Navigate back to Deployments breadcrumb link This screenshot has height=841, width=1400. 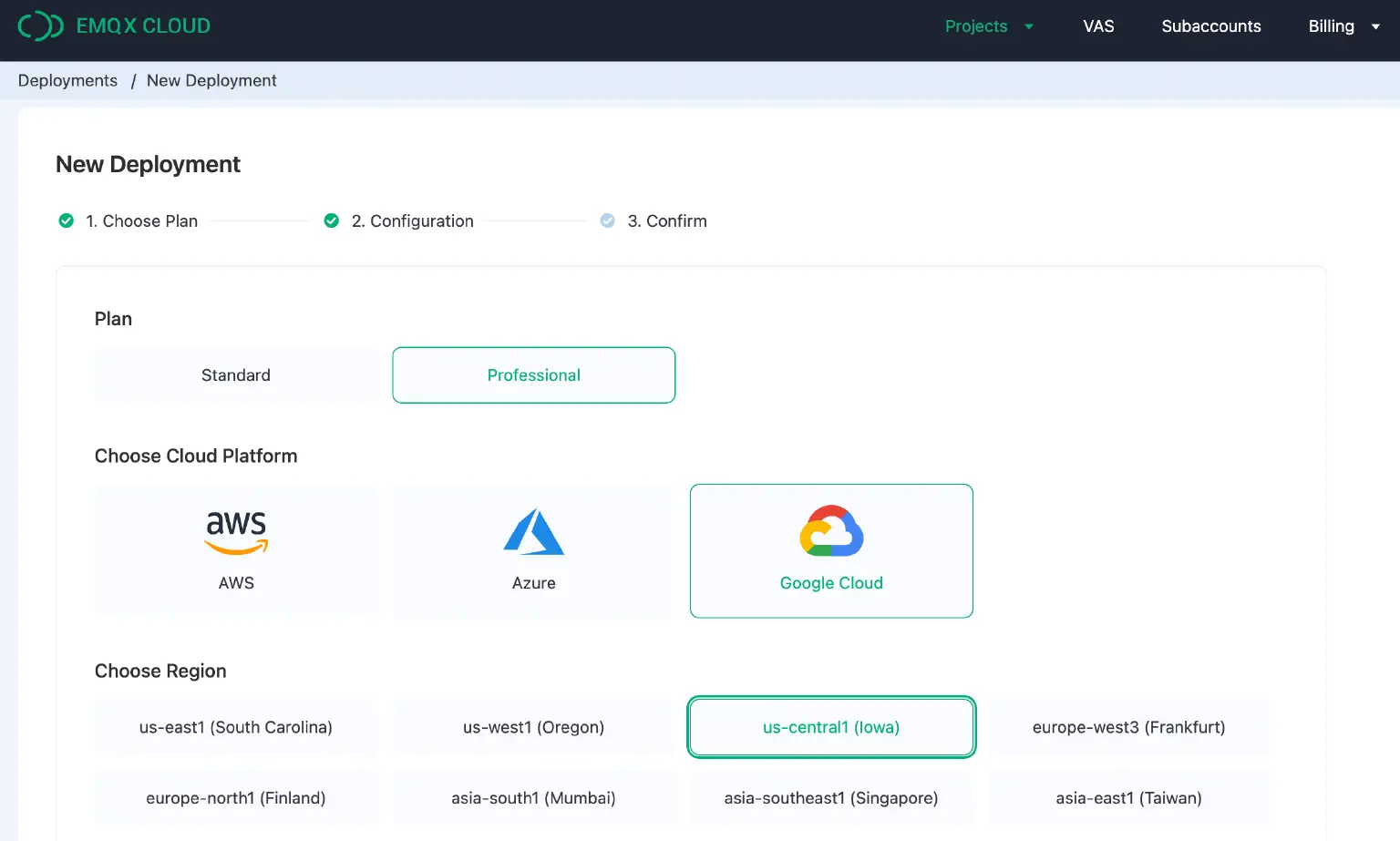(67, 81)
